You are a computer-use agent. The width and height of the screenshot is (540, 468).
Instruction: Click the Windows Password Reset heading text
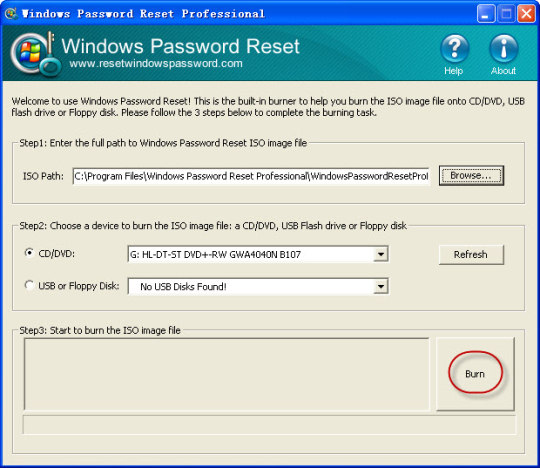180,46
